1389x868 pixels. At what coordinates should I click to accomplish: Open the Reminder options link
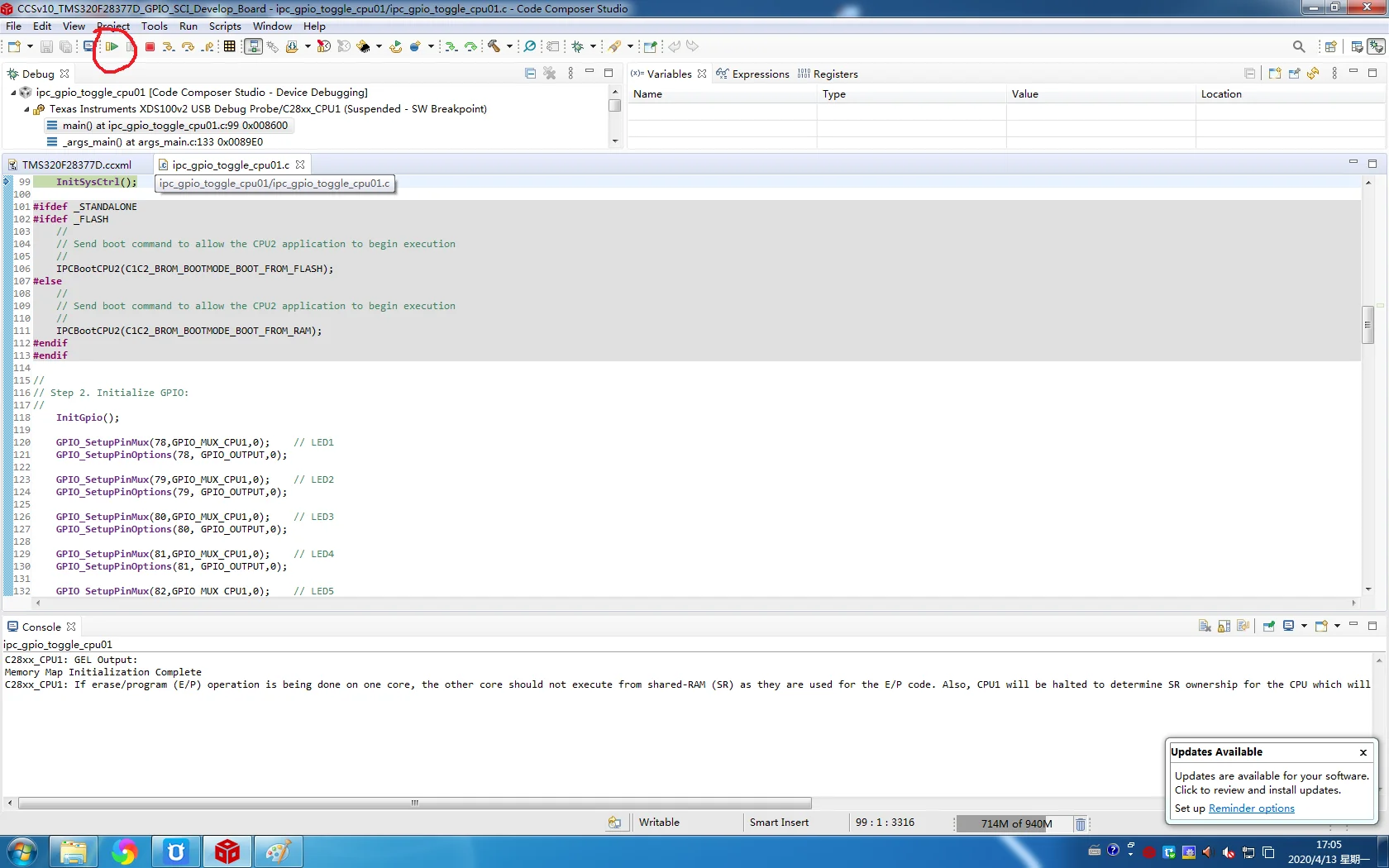[x=1252, y=808]
